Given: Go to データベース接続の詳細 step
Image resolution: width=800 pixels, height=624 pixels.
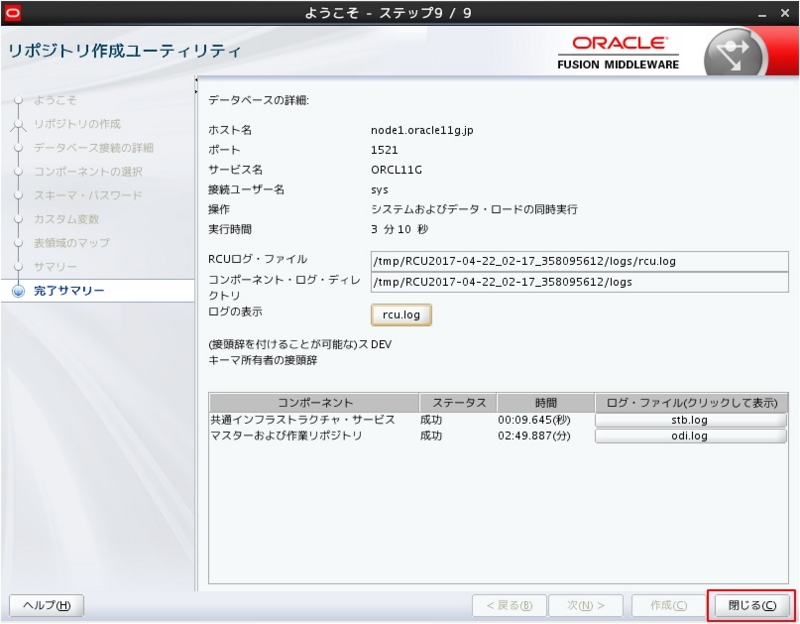Looking at the screenshot, I should (x=93, y=148).
